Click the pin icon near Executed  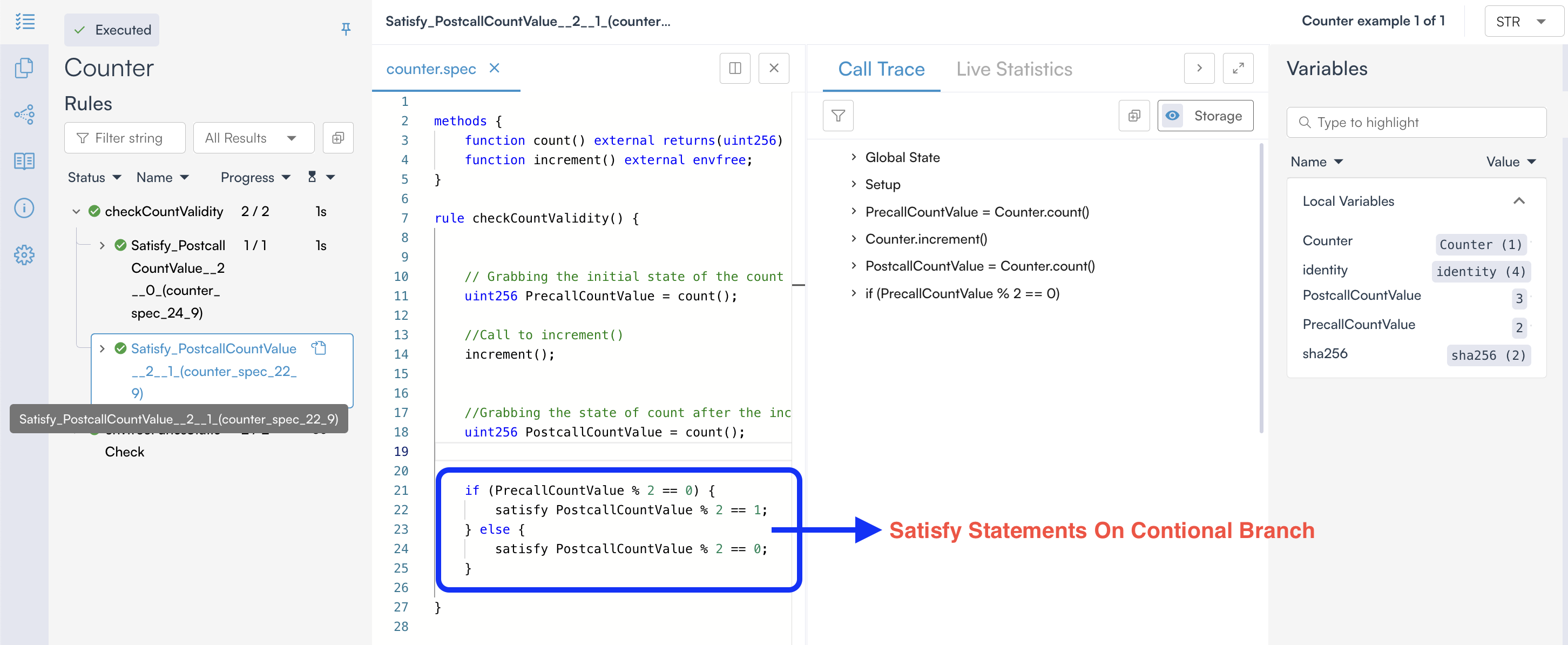pyautogui.click(x=345, y=29)
